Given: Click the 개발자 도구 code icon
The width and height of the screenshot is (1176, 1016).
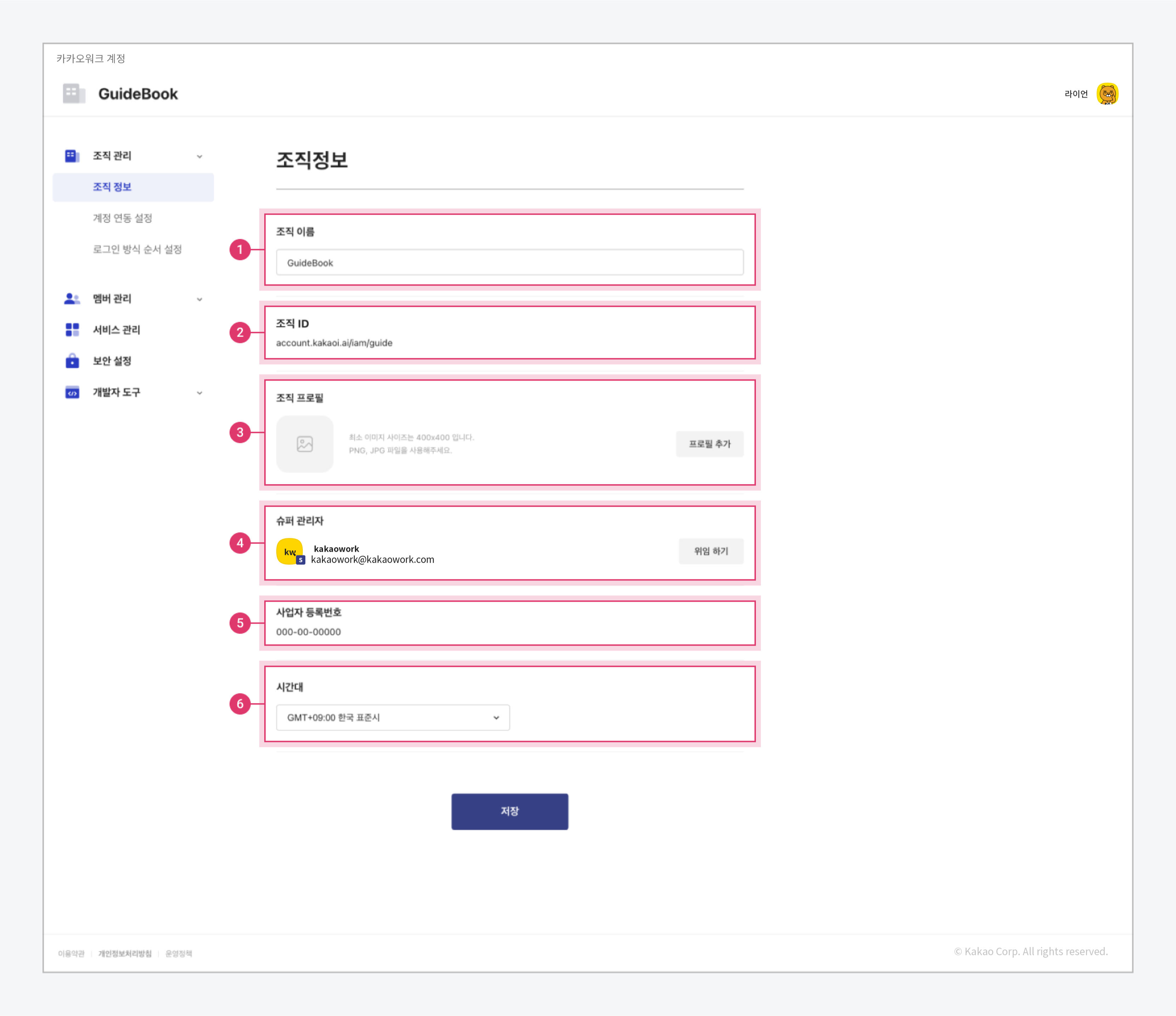Looking at the screenshot, I should [x=72, y=392].
